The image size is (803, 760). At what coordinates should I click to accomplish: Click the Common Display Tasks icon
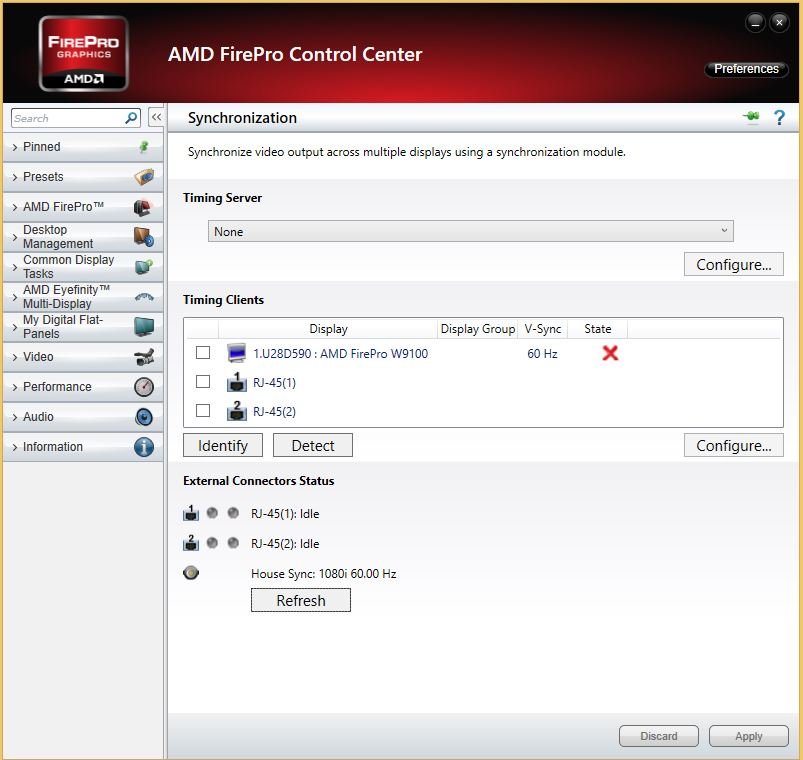pyautogui.click(x=144, y=267)
